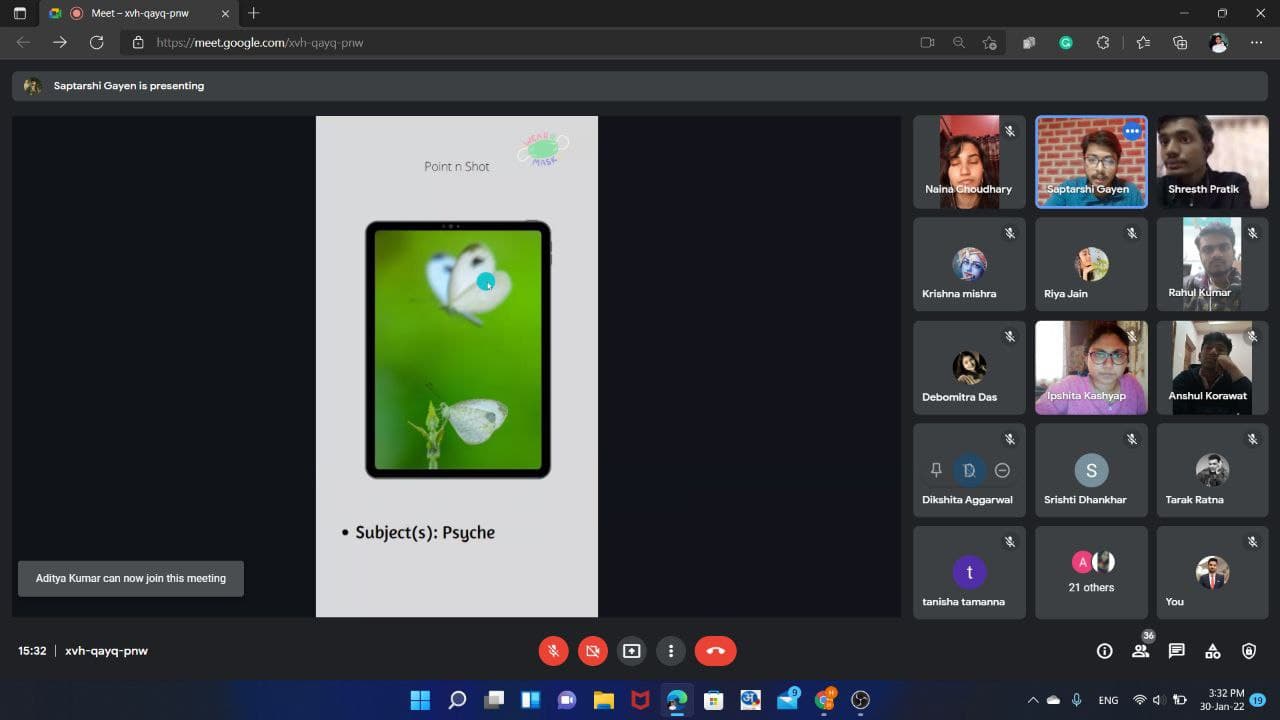1280x720 pixels.
Task: Leave the call with red hang-up button
Action: (x=715, y=651)
